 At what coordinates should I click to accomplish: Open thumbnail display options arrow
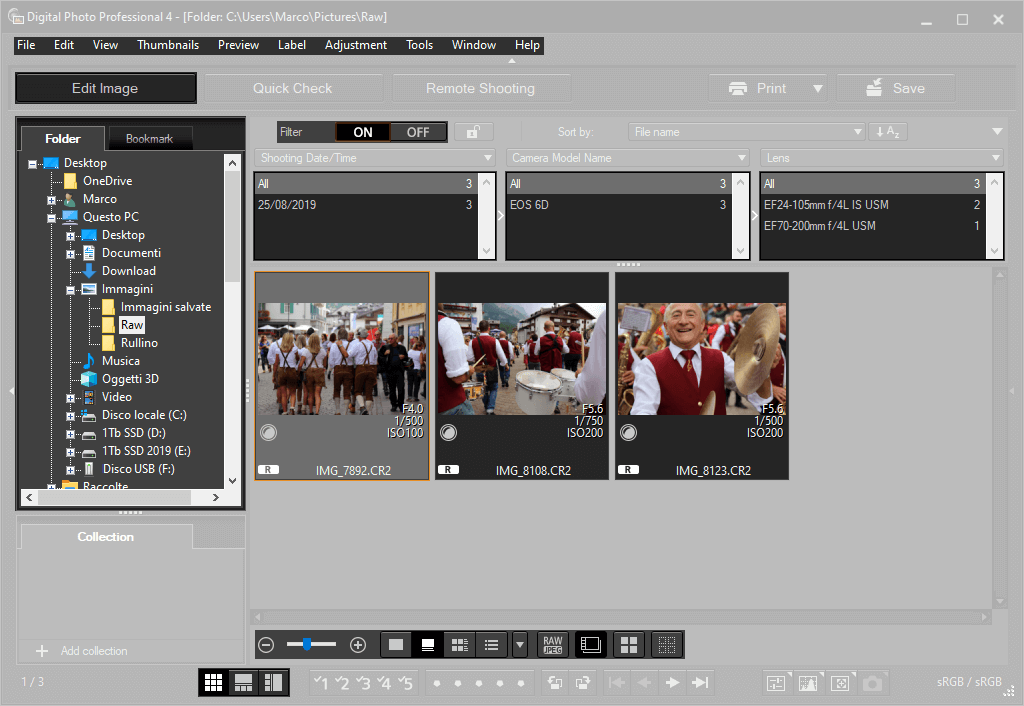tap(520, 645)
